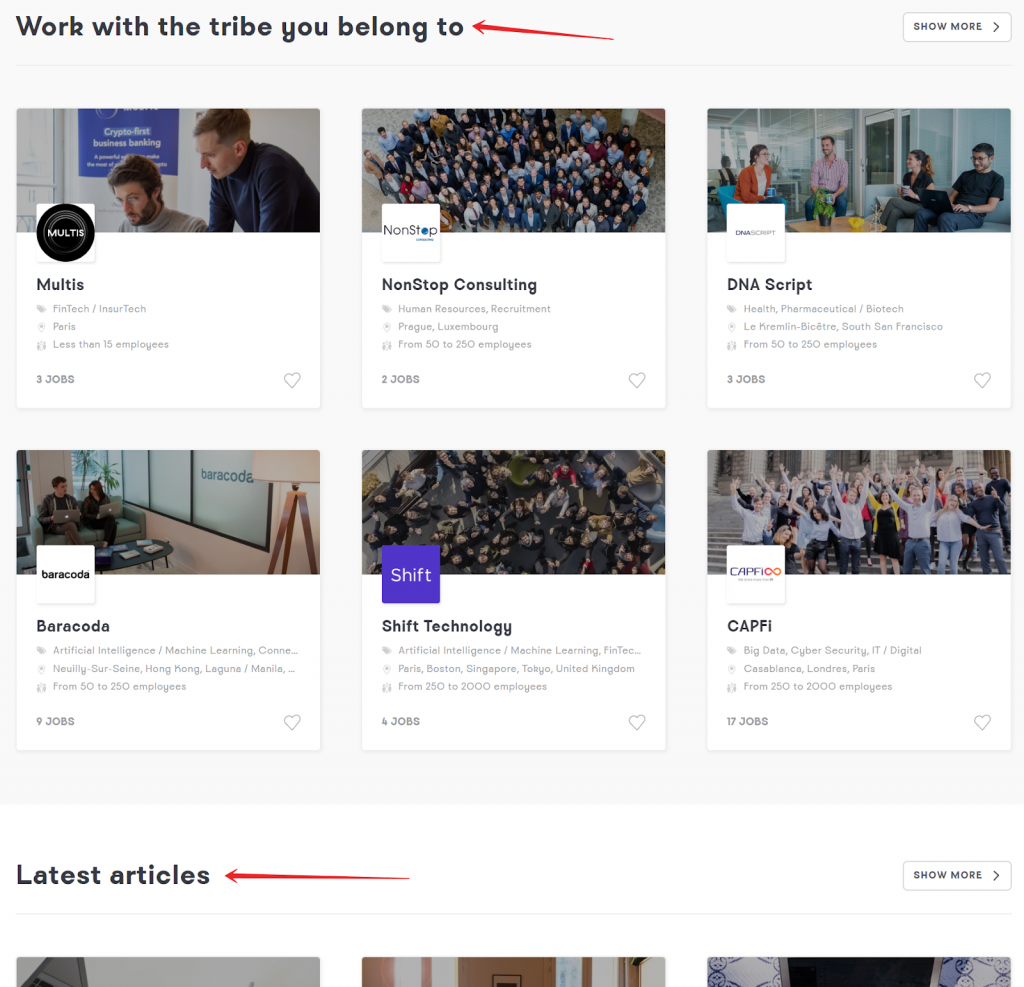Screen dimensions: 1024x987
Task: Click the location pin icon on Multis card
Action: click(41, 327)
